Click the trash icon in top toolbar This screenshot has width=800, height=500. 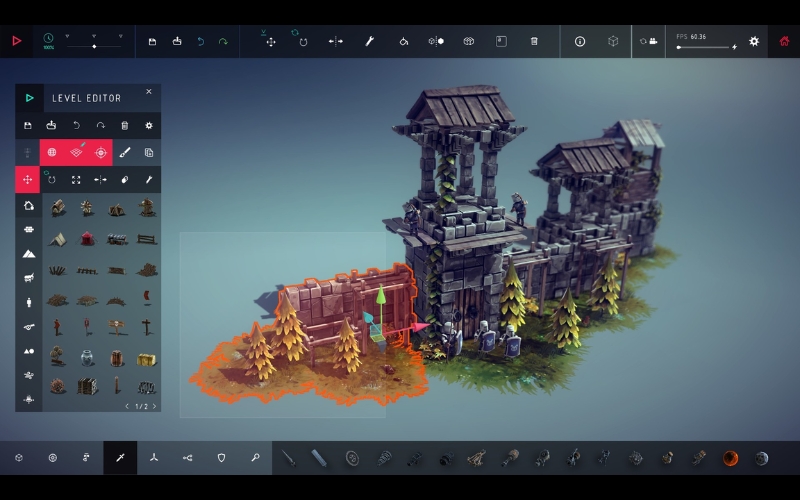(534, 41)
